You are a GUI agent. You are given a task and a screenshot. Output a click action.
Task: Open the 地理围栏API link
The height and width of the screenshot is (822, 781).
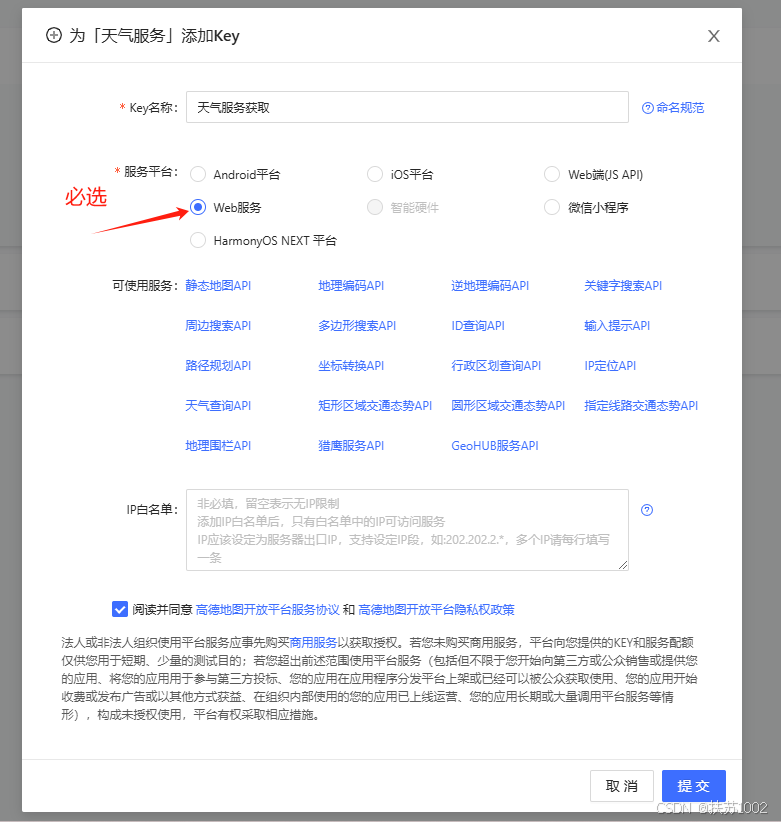pos(218,446)
